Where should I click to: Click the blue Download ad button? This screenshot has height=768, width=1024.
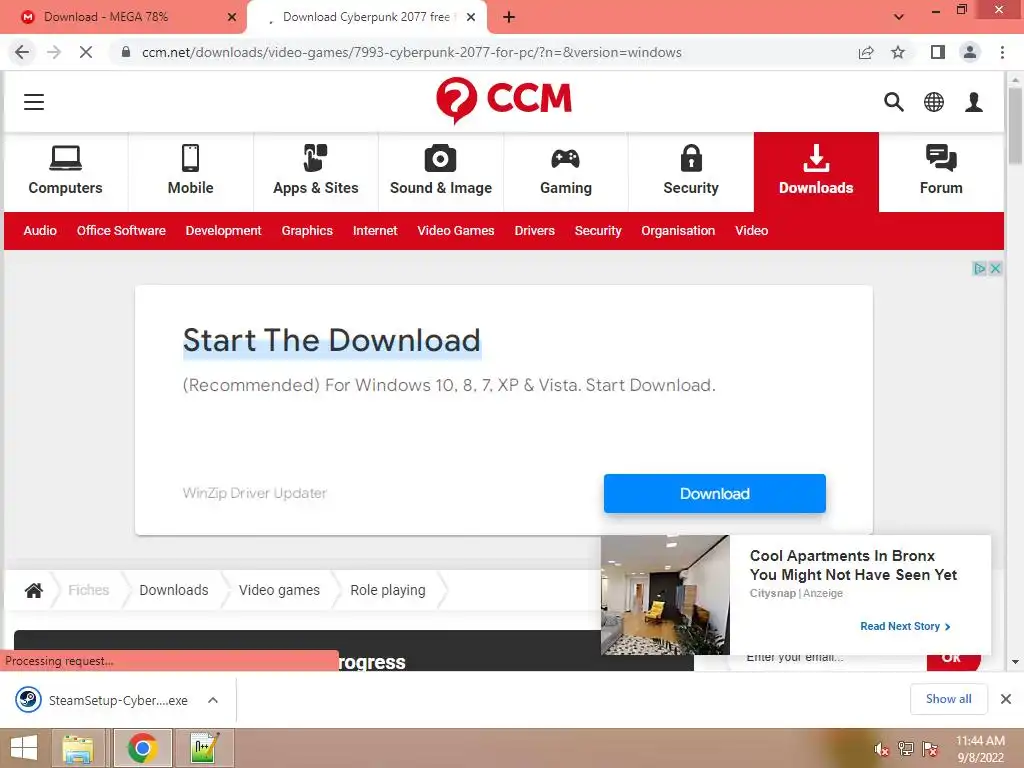coord(714,494)
